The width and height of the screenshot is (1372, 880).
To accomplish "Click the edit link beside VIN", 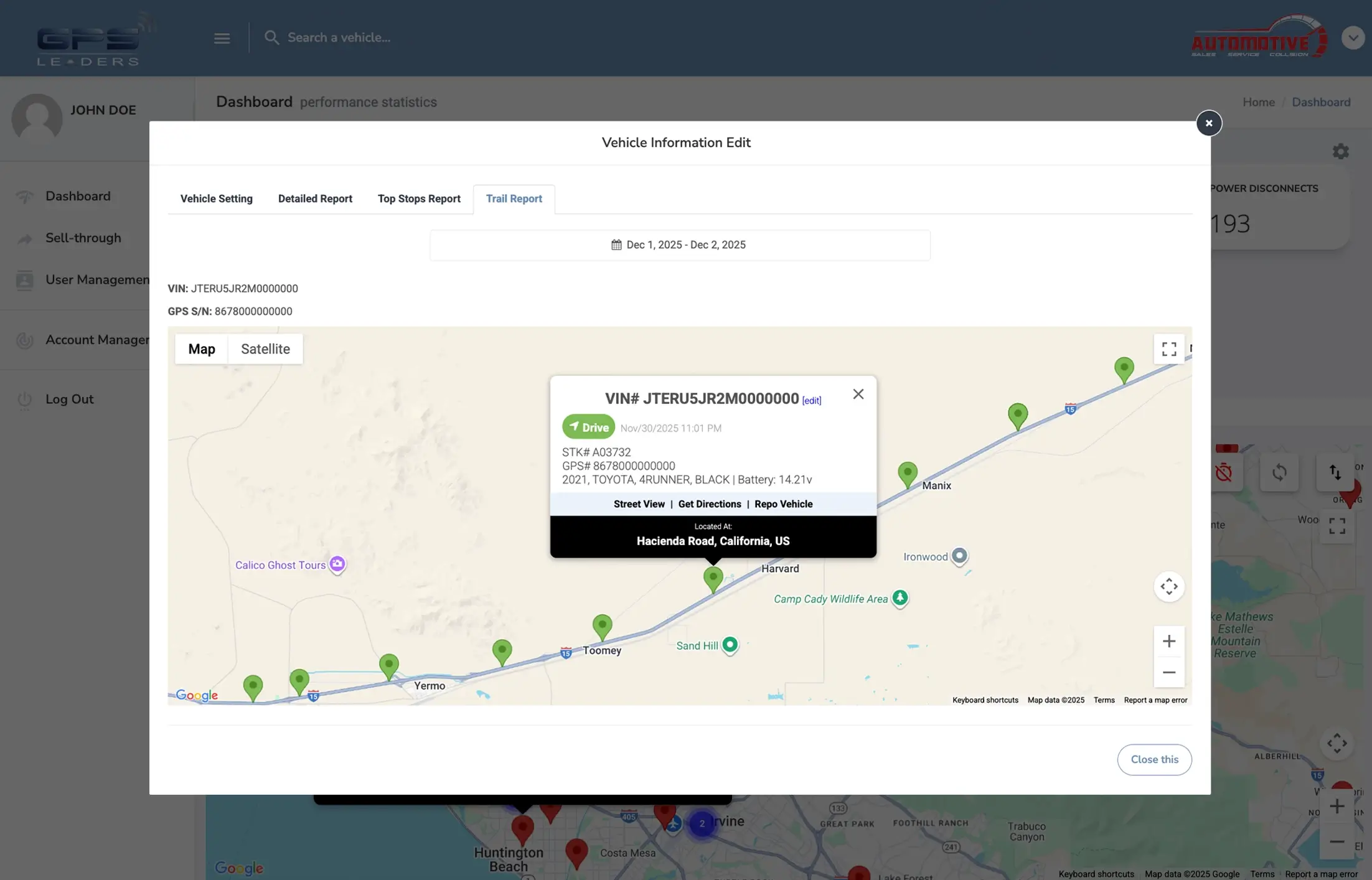I will [811, 401].
